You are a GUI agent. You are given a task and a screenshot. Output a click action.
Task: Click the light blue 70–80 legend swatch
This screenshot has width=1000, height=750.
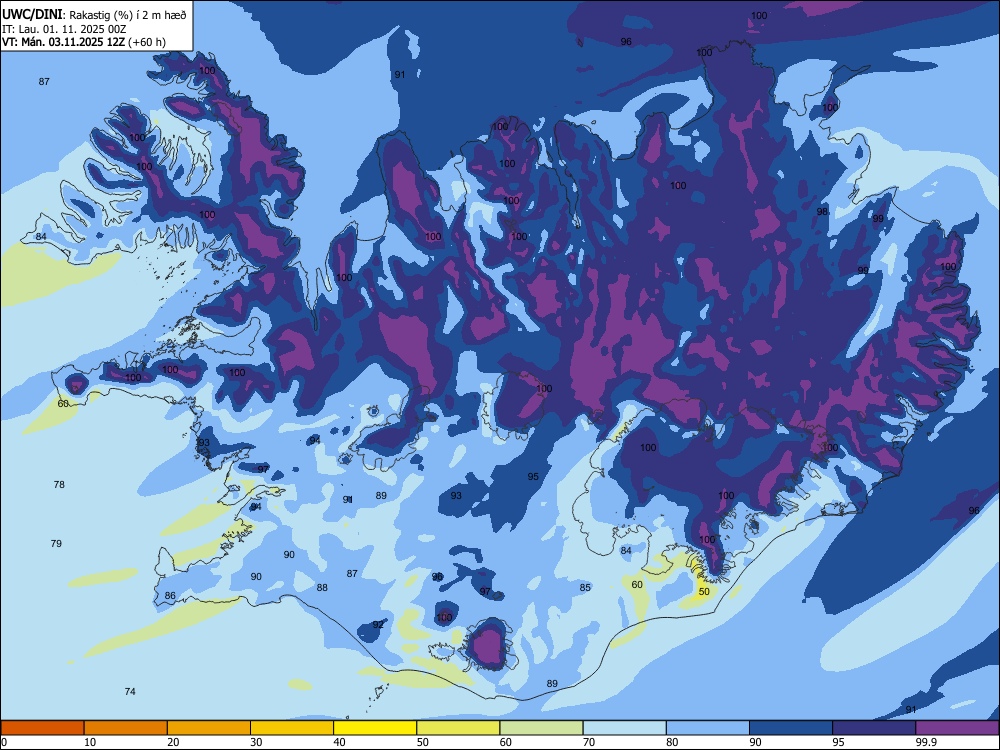(624, 728)
